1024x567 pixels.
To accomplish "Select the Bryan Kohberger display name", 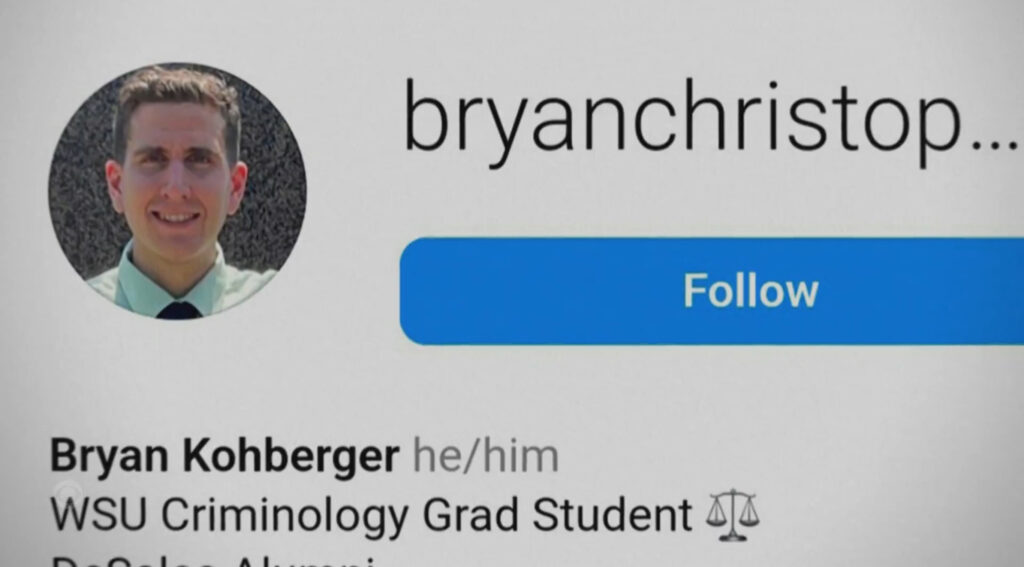I will pyautogui.click(x=225, y=456).
